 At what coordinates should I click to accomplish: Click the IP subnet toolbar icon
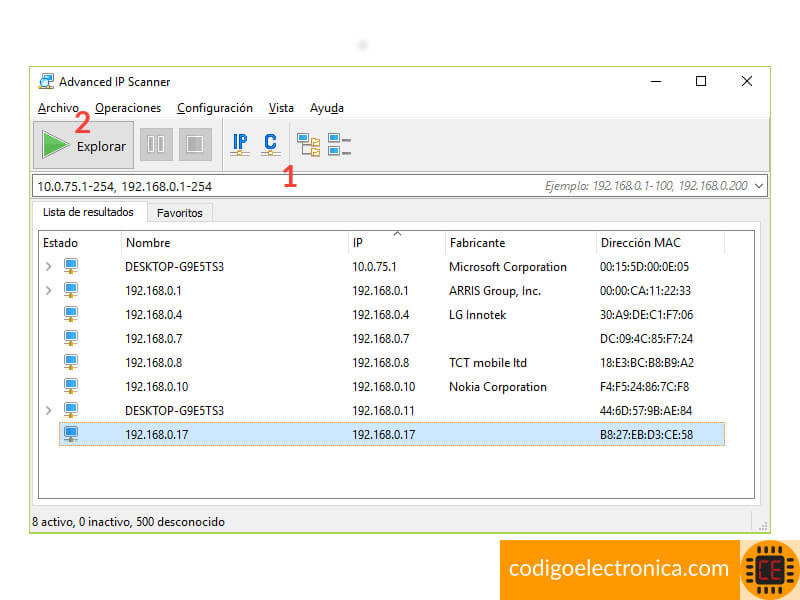[x=240, y=144]
